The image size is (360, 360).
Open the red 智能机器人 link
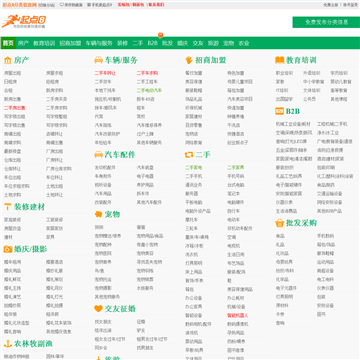coord(238,315)
